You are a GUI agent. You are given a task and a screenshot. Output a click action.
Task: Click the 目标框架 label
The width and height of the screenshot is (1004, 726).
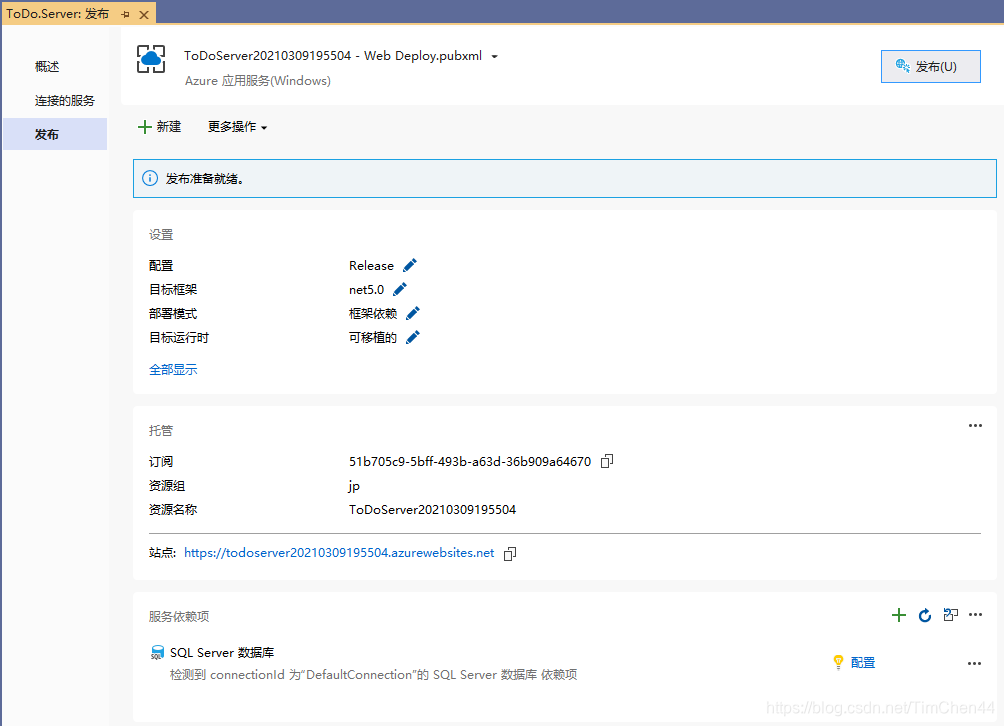173,289
